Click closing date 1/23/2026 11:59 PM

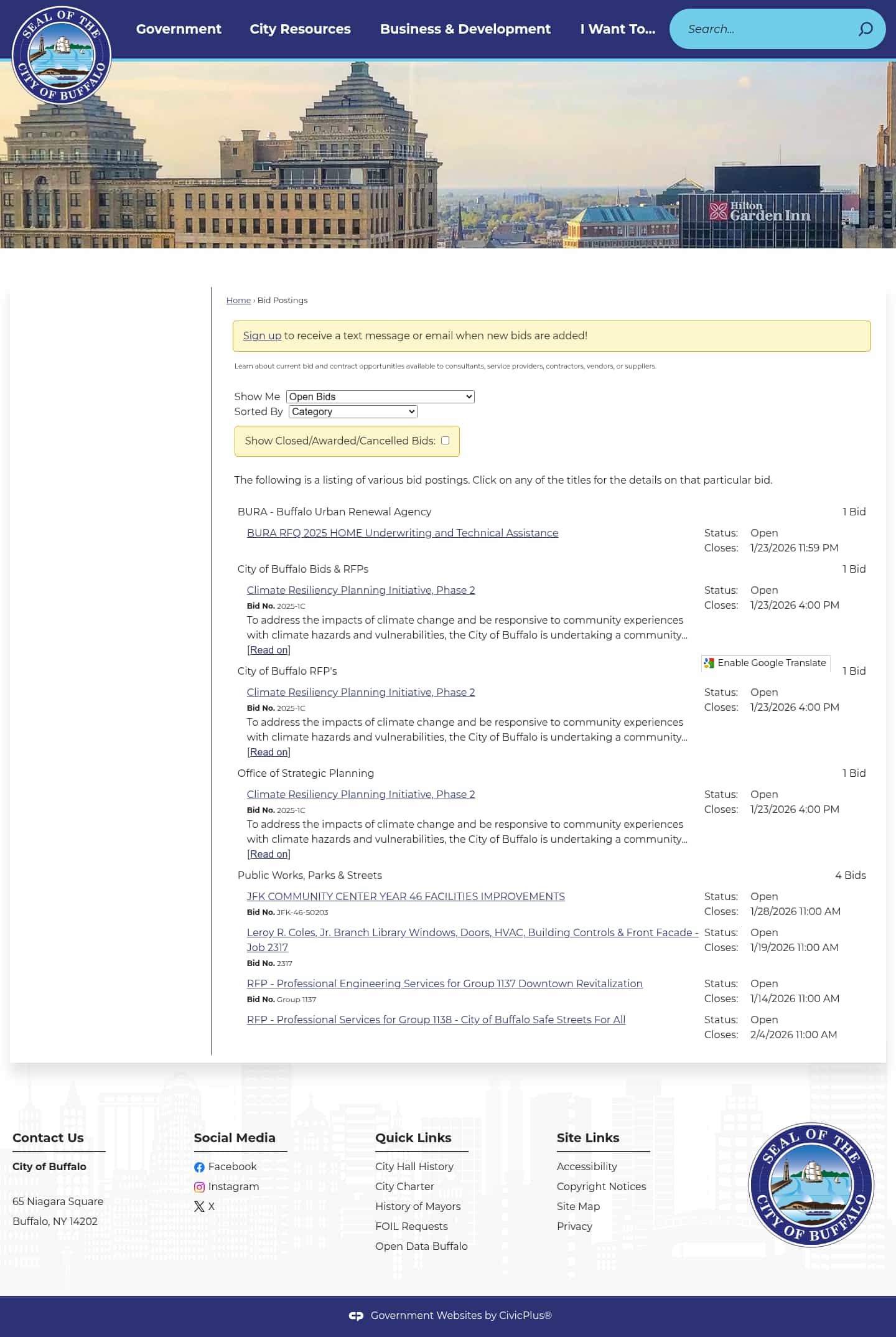click(794, 548)
